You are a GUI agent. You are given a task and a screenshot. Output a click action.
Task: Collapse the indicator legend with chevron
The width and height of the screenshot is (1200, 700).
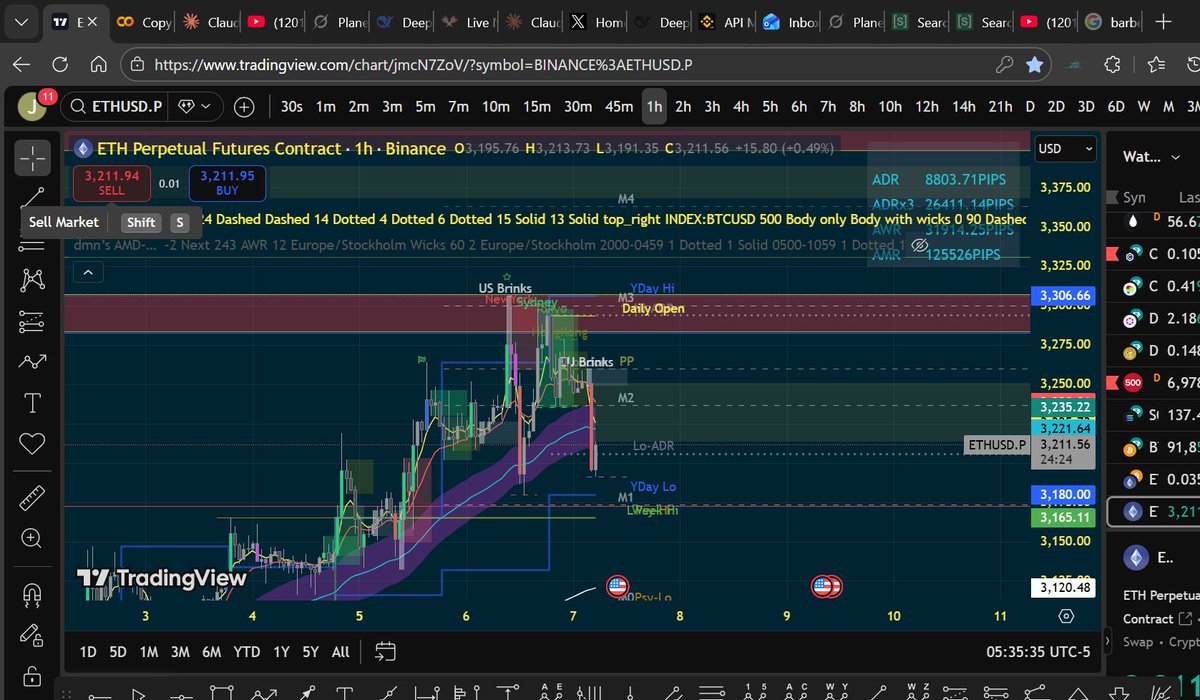pyautogui.click(x=88, y=272)
